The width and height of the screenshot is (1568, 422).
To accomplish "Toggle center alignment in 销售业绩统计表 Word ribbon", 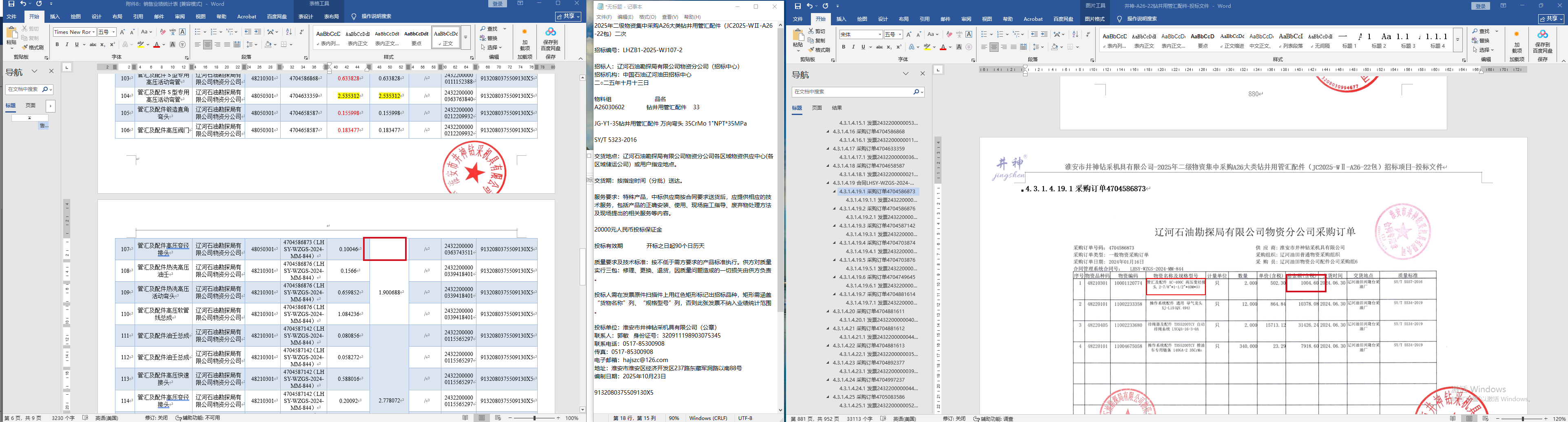I will pos(208,44).
